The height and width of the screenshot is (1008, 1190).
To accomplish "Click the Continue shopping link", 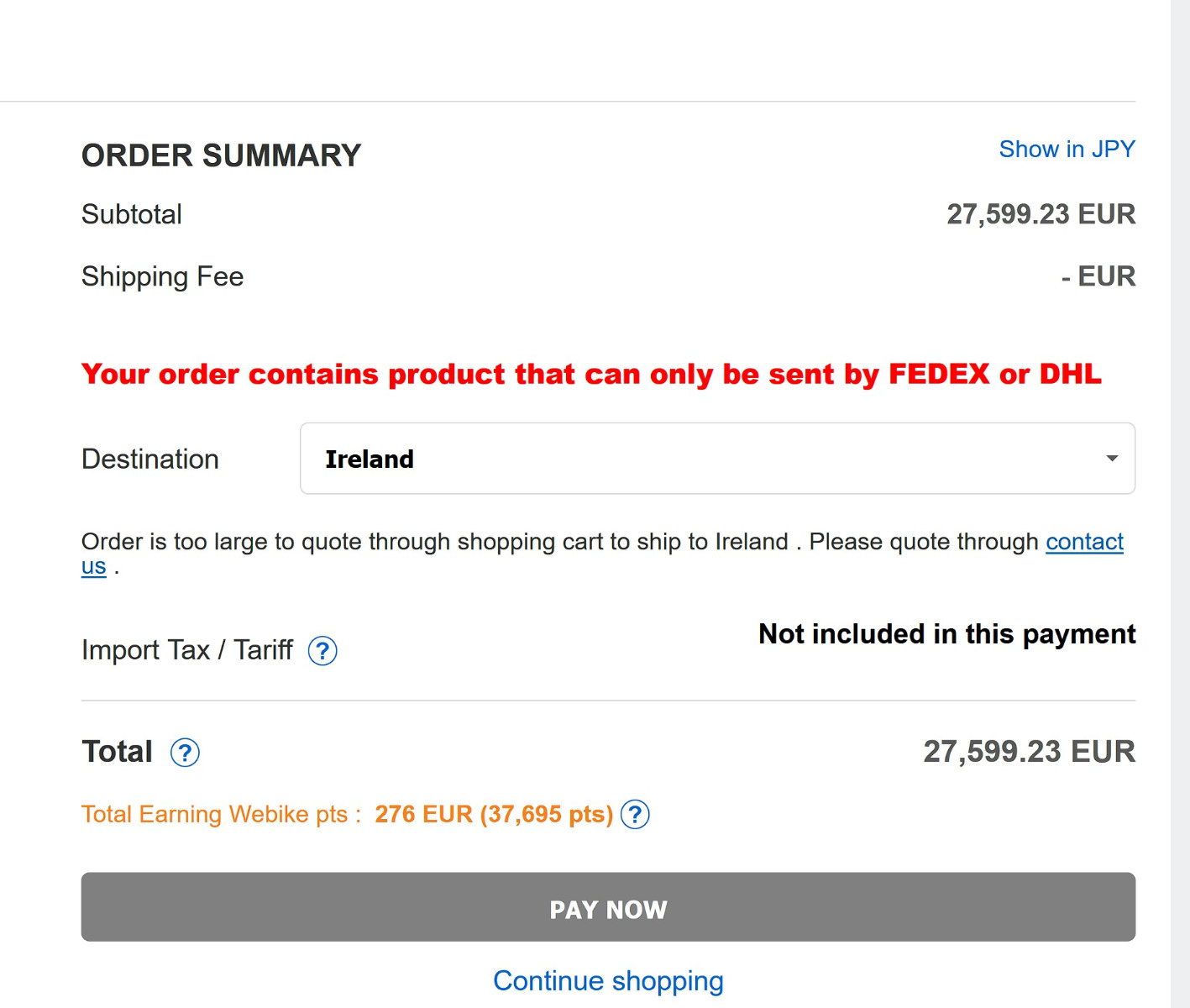I will [x=608, y=981].
